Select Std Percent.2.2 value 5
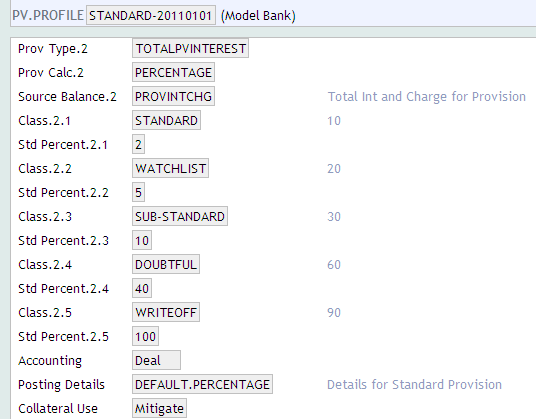This screenshot has width=536, height=419. pos(138,192)
